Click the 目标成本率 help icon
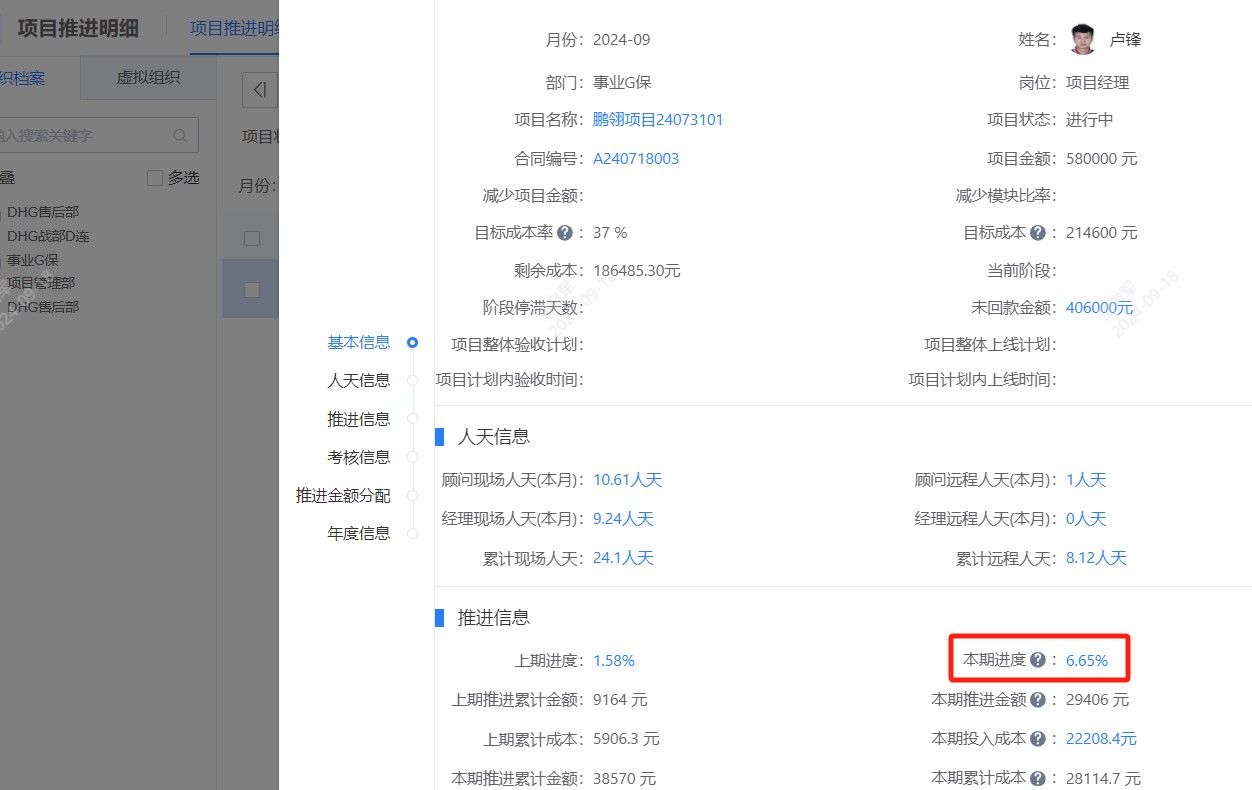Viewport: 1252px width, 790px height. point(564,232)
